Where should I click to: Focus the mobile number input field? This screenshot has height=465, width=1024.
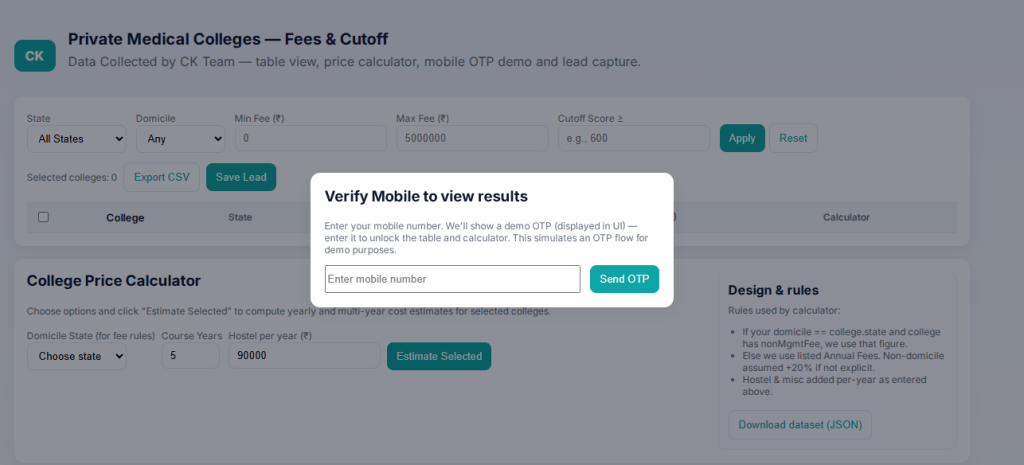pyautogui.click(x=452, y=279)
